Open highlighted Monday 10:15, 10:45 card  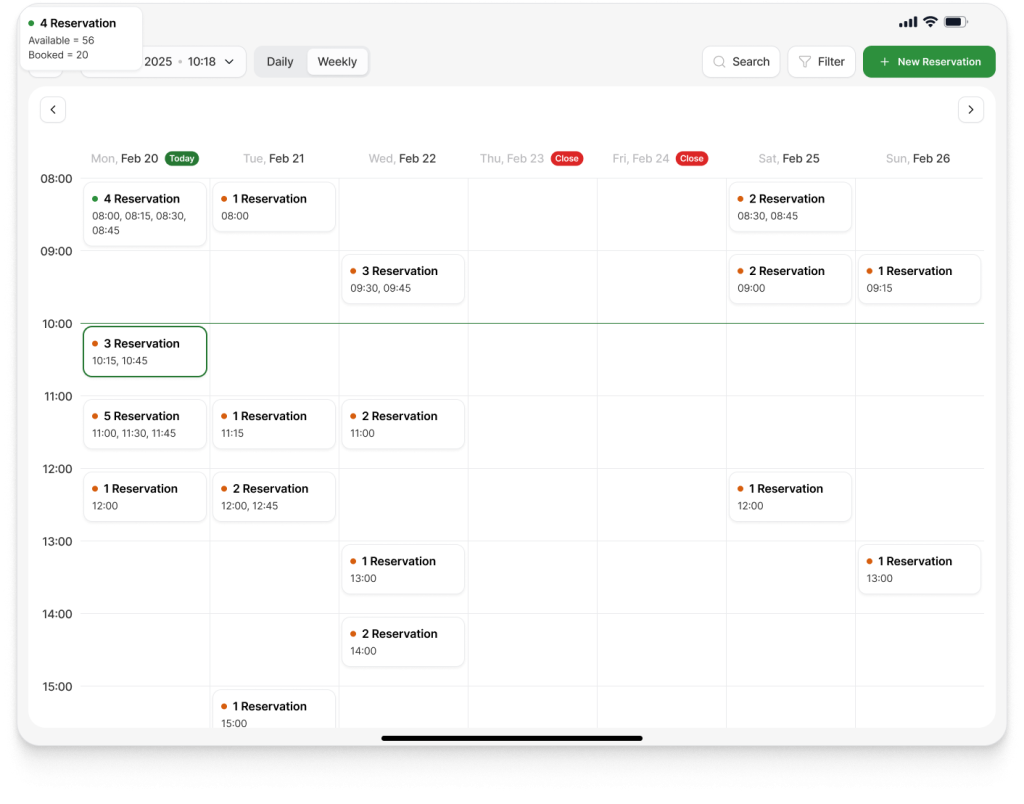coord(145,352)
